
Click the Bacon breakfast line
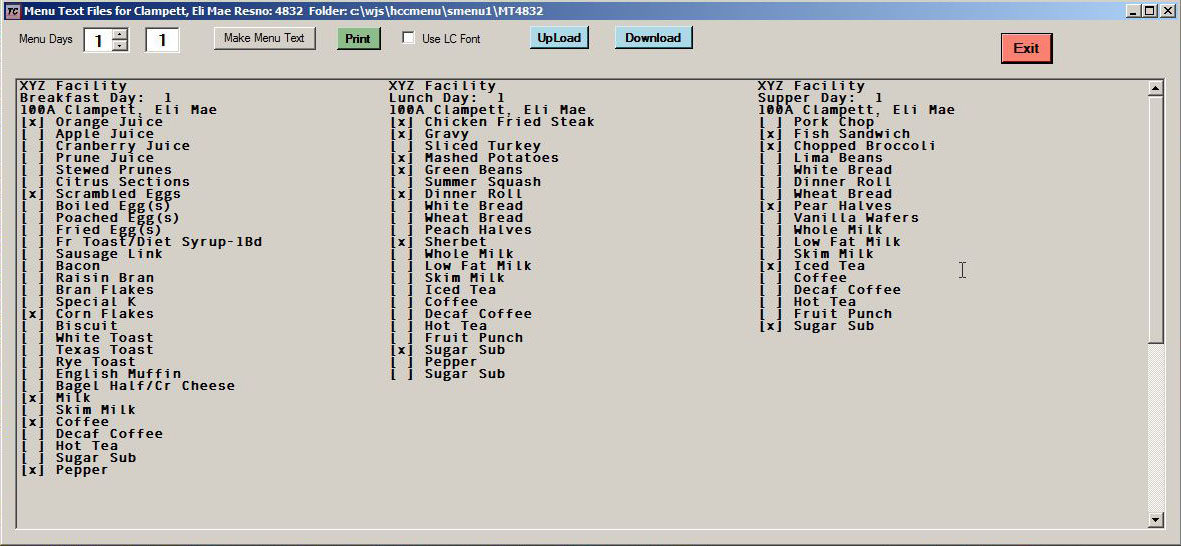tap(60, 266)
